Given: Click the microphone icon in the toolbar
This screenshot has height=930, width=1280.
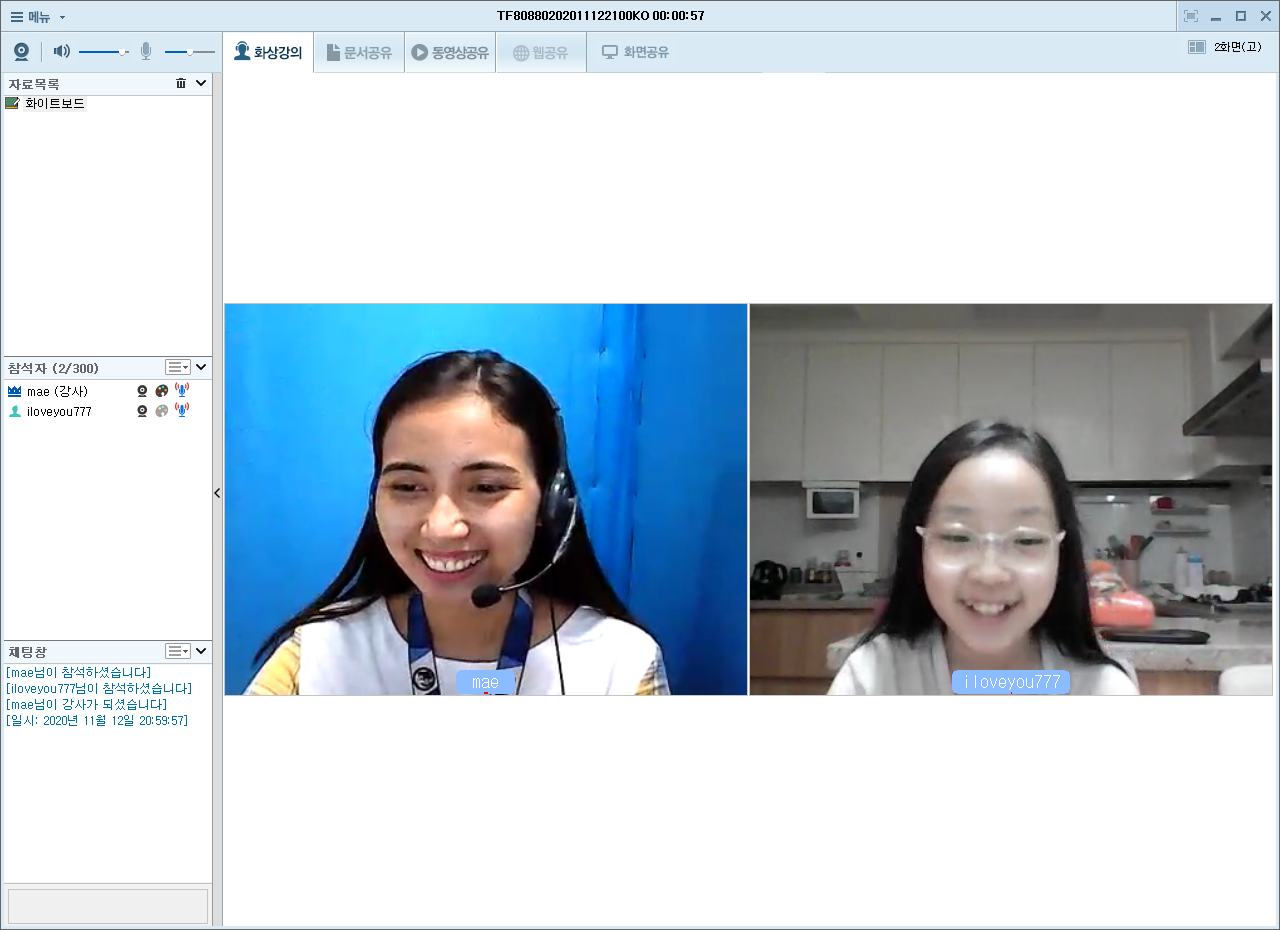Looking at the screenshot, I should (146, 51).
